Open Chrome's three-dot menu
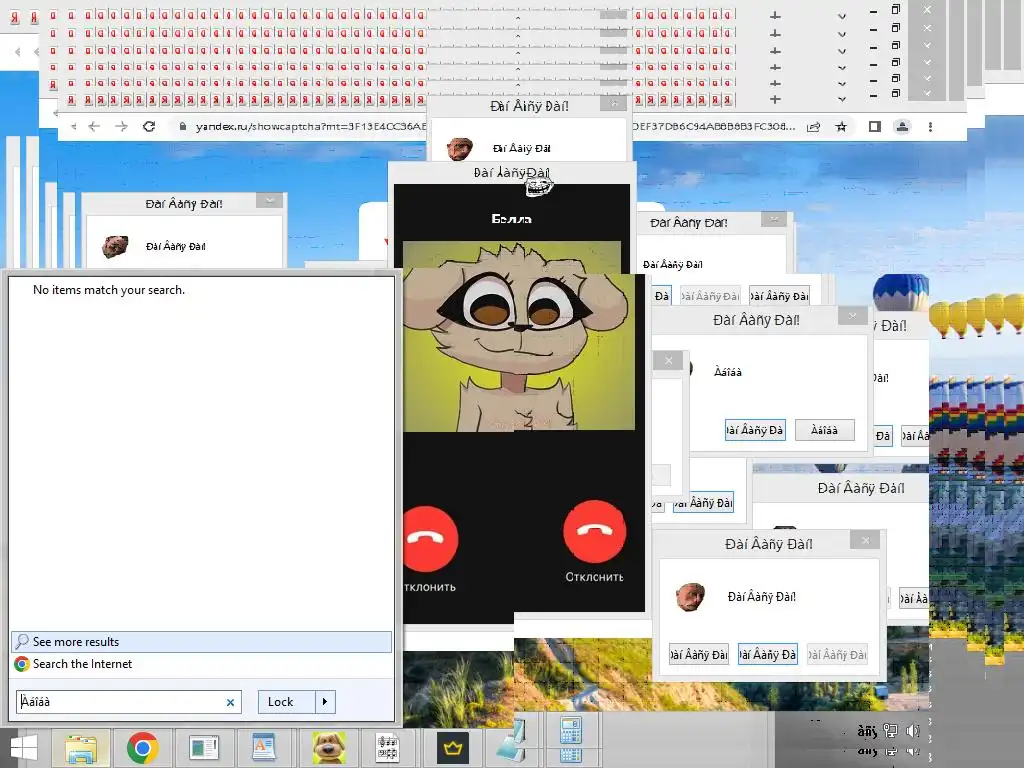1024x768 pixels. (x=930, y=127)
